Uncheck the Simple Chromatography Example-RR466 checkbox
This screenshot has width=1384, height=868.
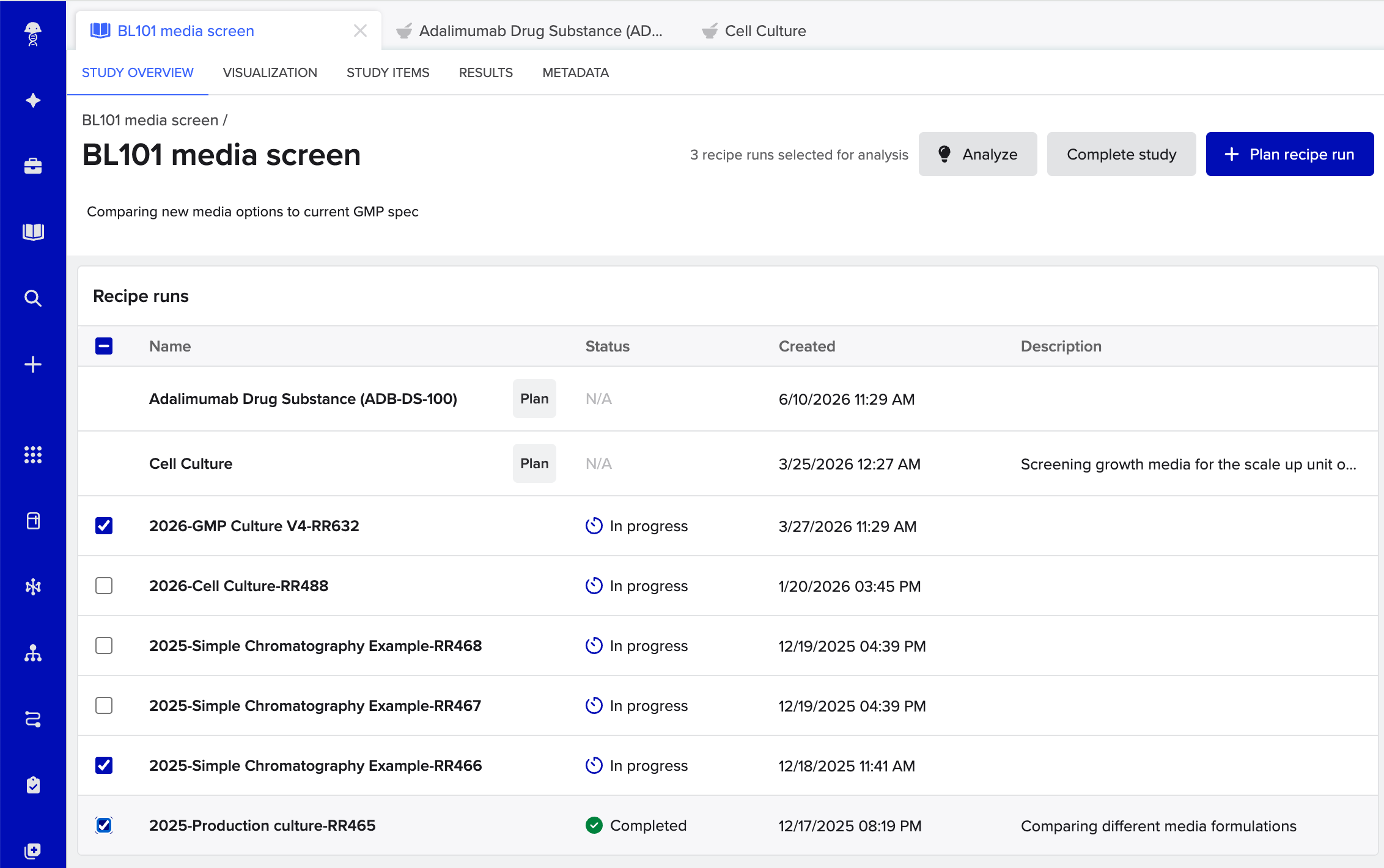tap(104, 765)
